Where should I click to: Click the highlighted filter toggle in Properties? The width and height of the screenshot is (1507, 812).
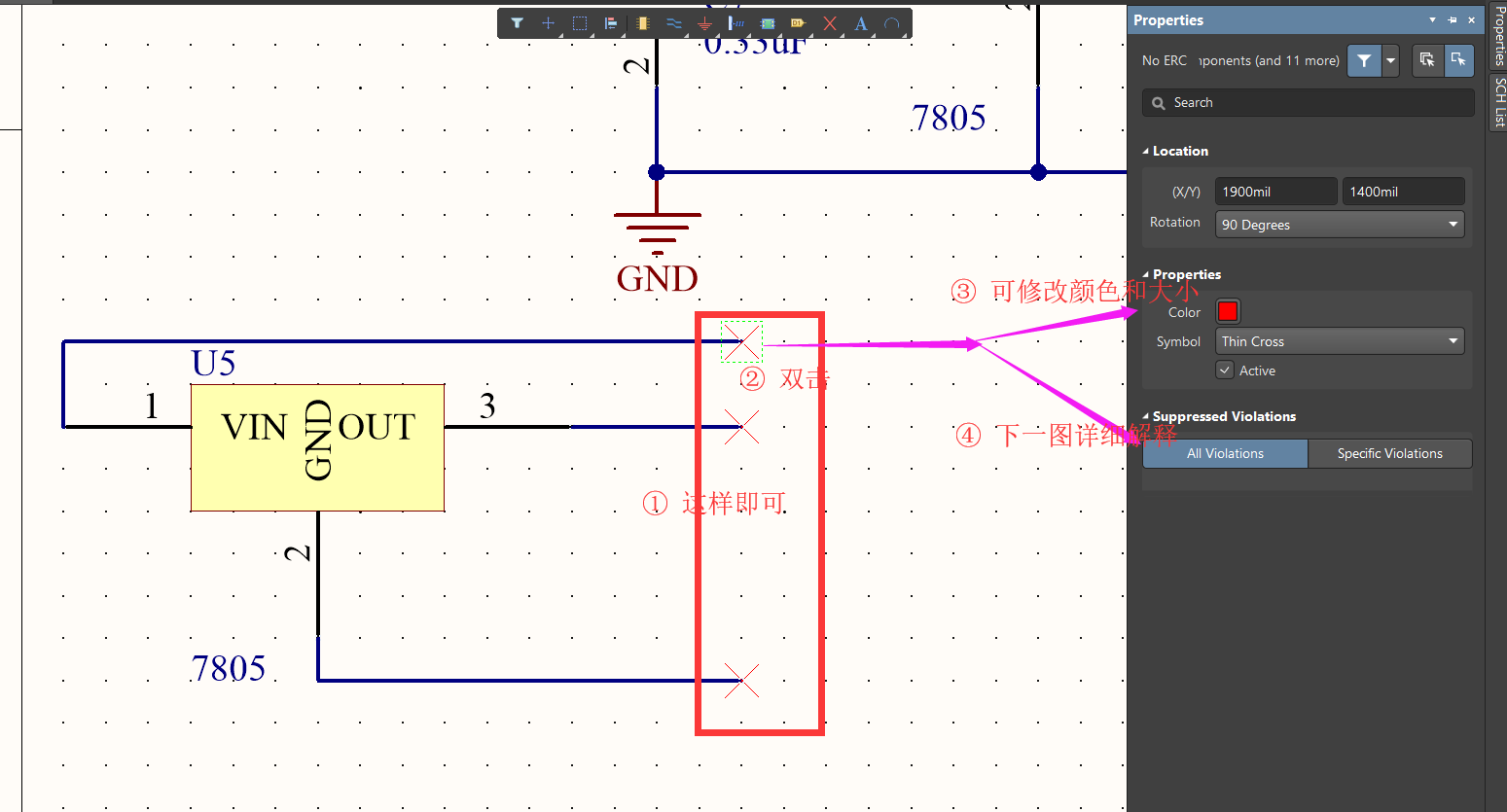point(1363,60)
